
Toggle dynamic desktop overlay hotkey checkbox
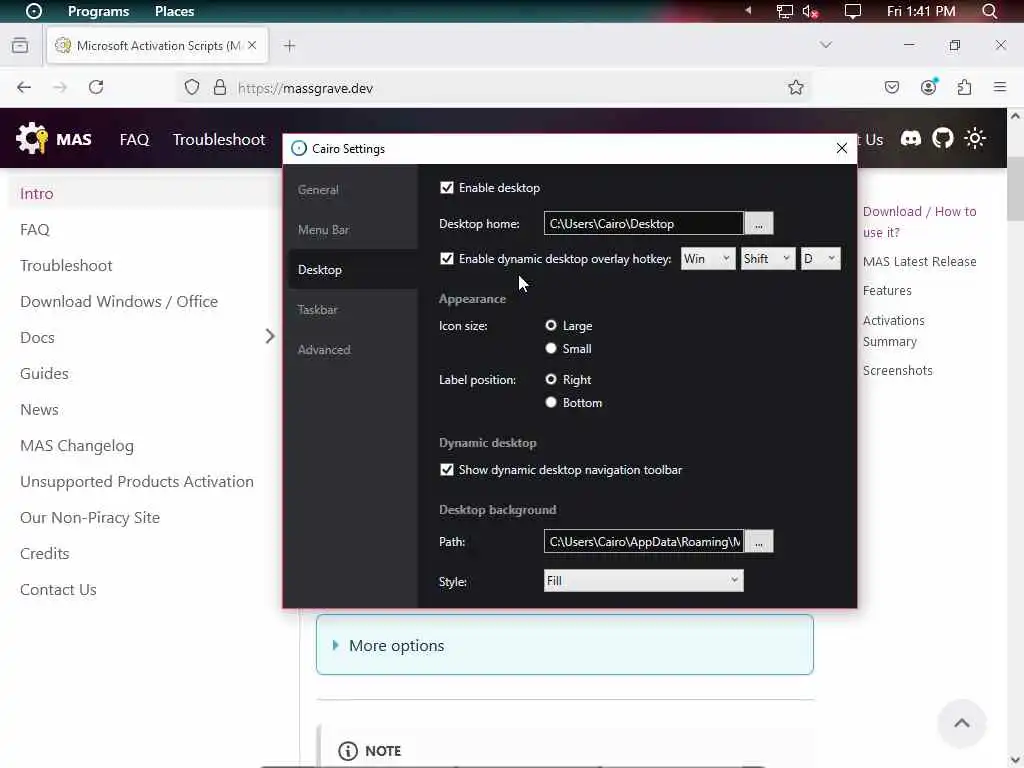click(447, 259)
